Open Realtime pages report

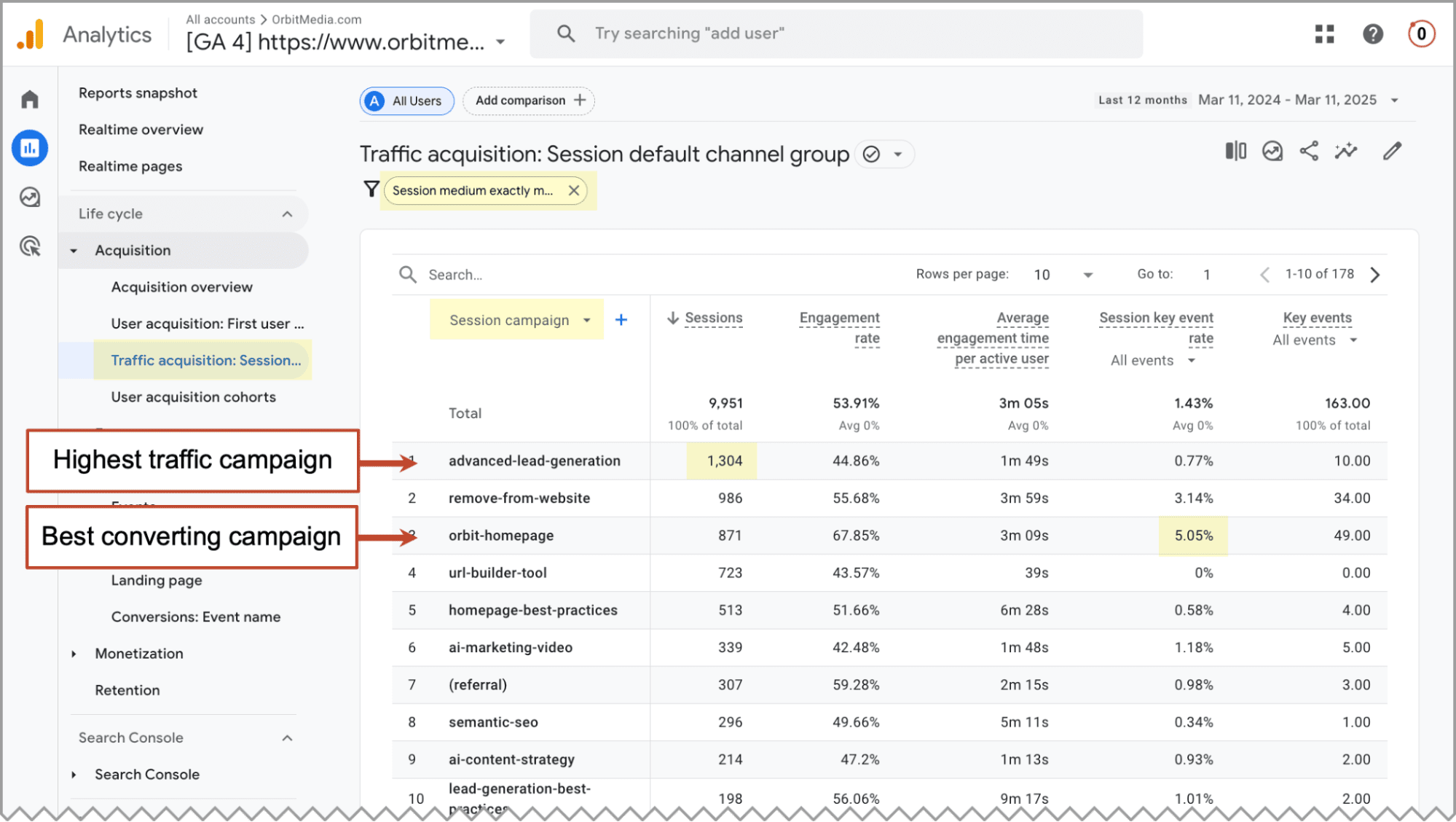click(x=130, y=167)
